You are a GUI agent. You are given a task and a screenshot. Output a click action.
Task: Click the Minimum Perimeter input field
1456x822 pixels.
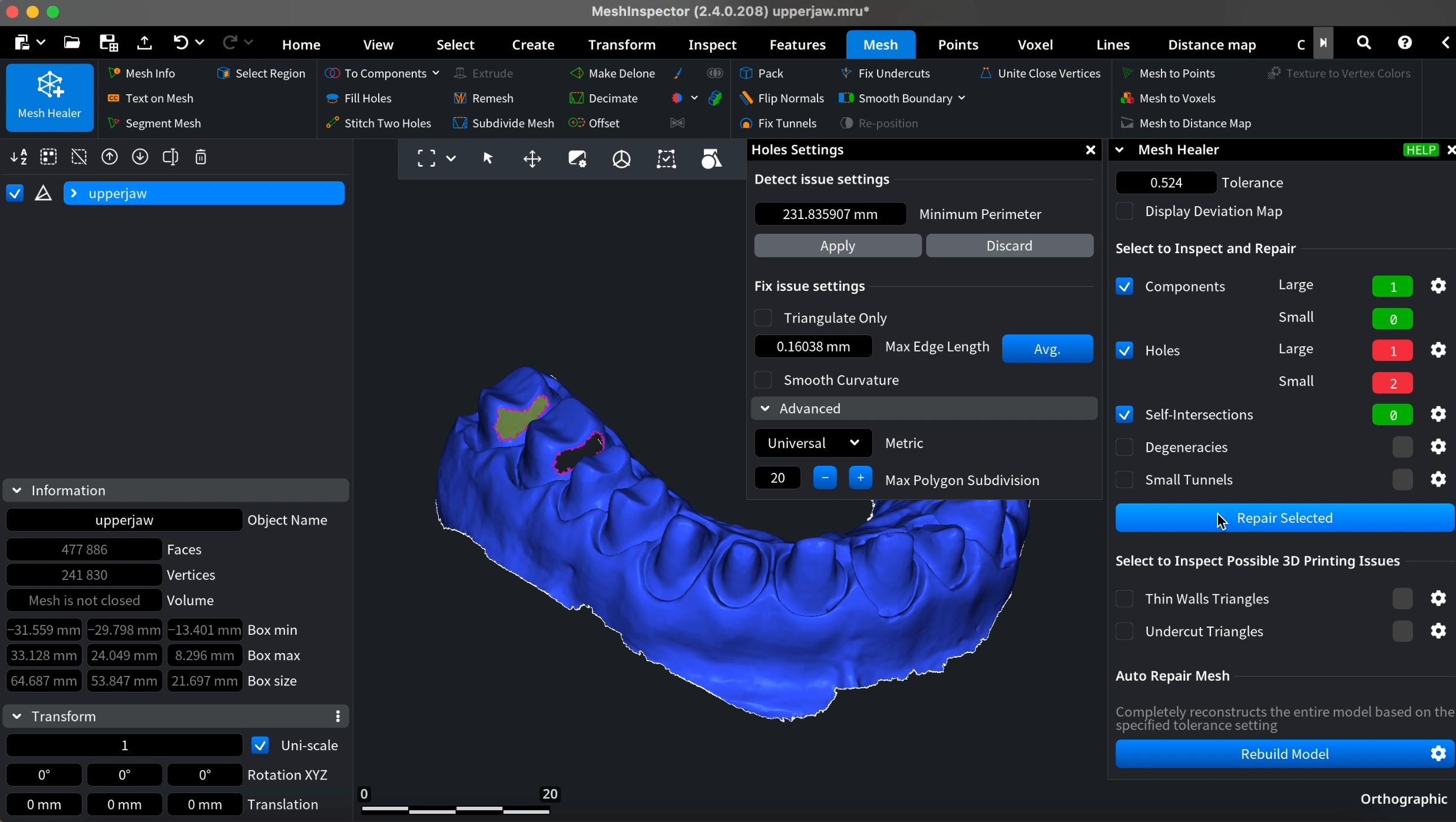(830, 214)
